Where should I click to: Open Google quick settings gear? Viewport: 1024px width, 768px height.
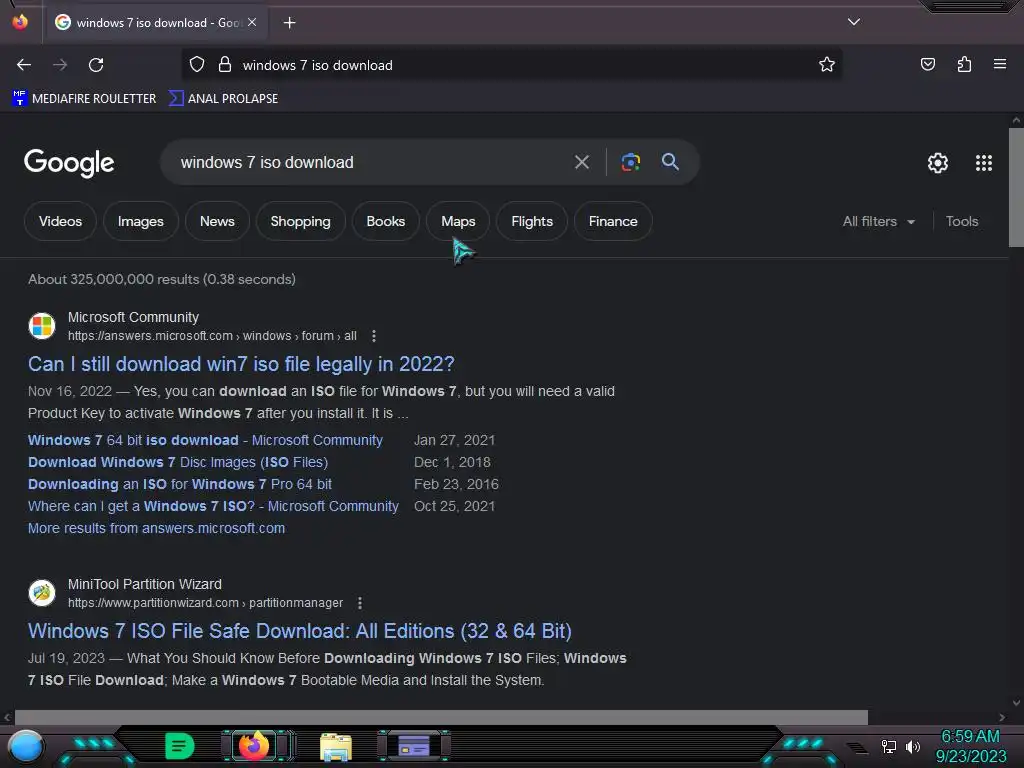(938, 163)
